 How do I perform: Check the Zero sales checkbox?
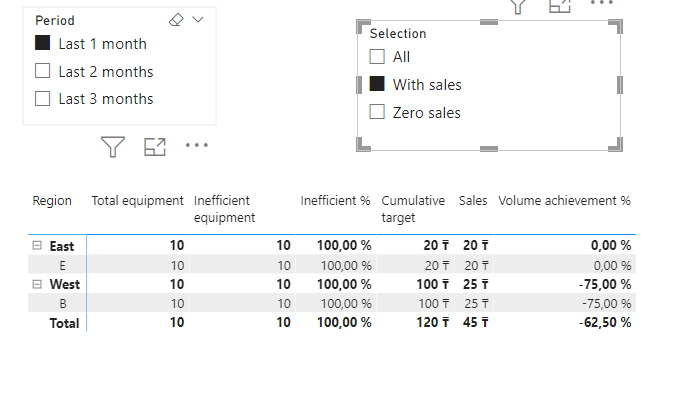(377, 112)
